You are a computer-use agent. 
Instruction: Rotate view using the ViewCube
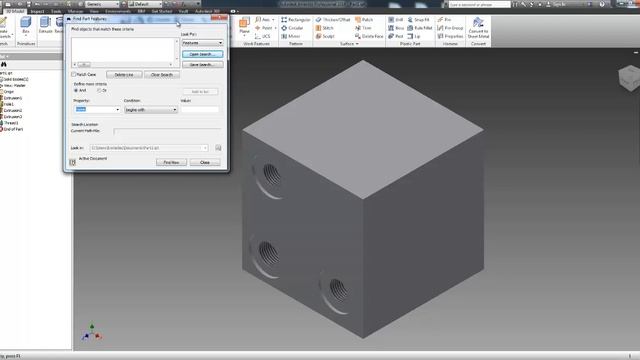pyautogui.click(x=629, y=78)
